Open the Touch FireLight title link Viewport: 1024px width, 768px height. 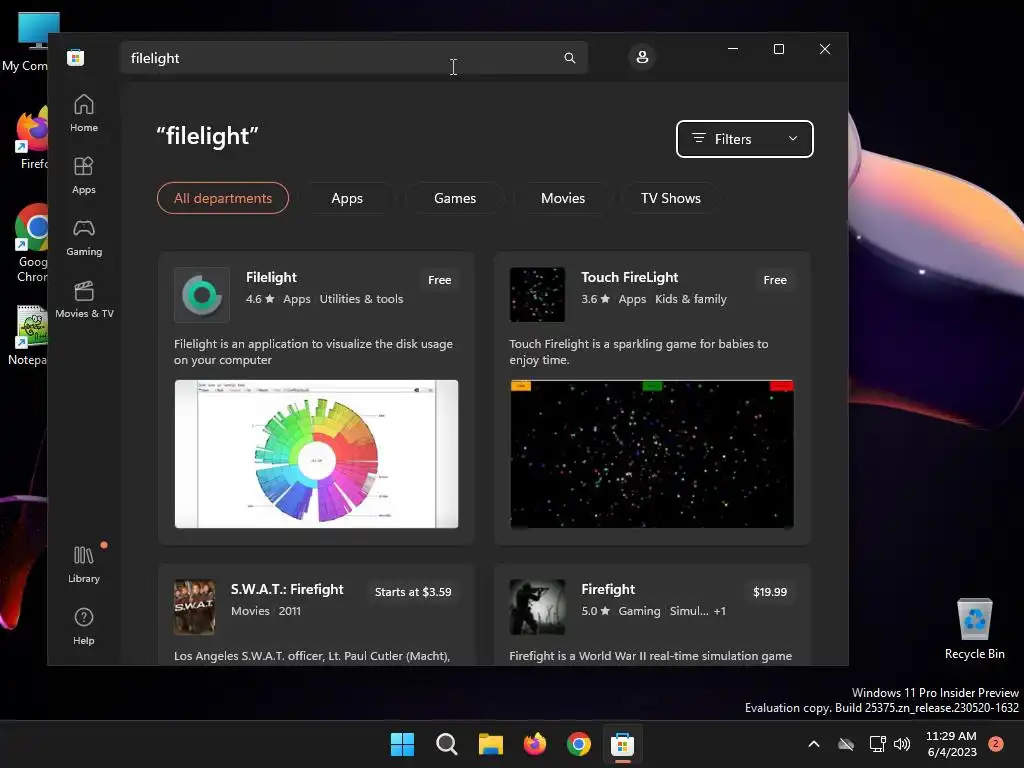(x=630, y=277)
